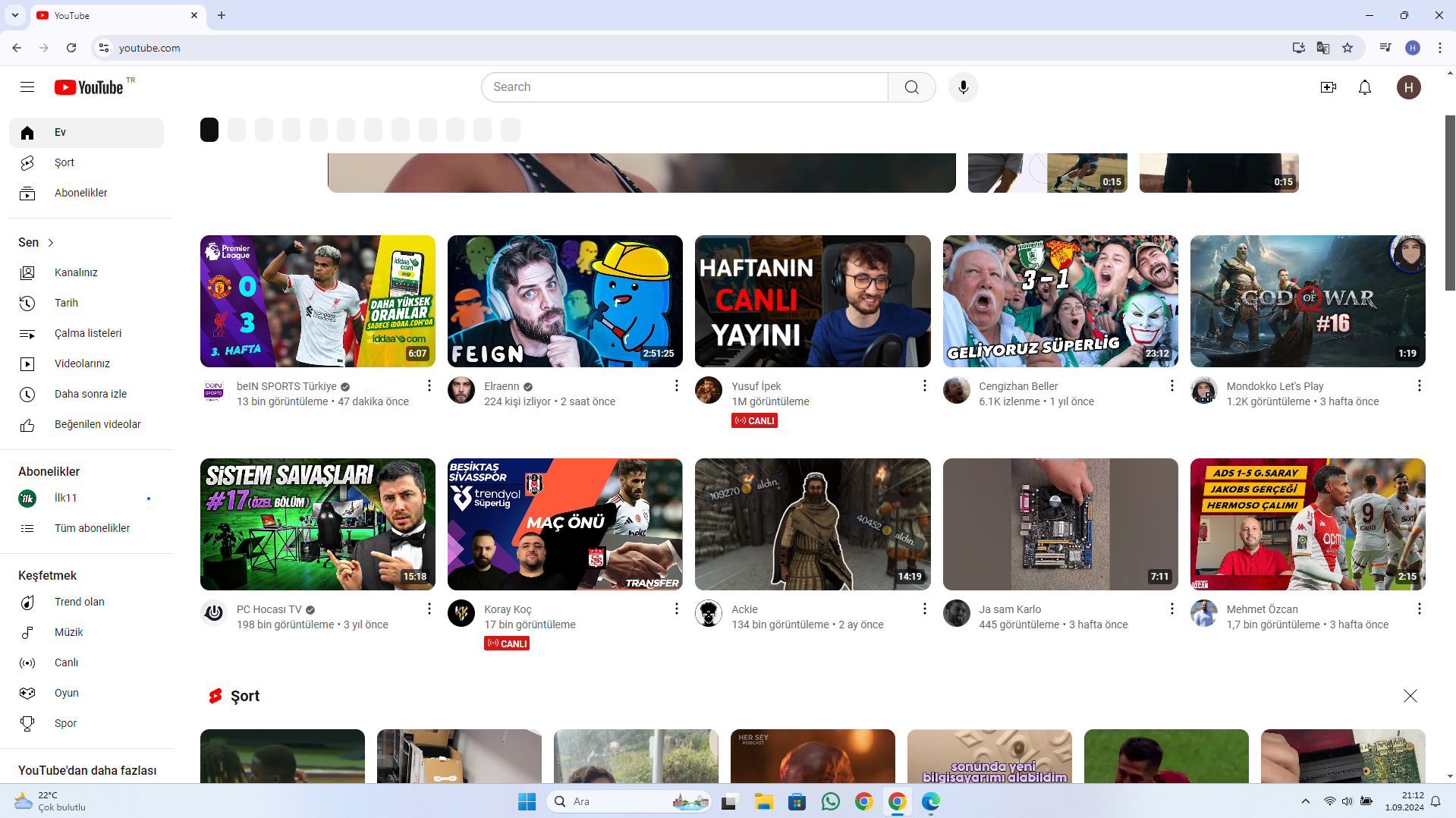Click the Videolarınız icon
Image resolution: width=1456 pixels, height=818 pixels.
(27, 363)
